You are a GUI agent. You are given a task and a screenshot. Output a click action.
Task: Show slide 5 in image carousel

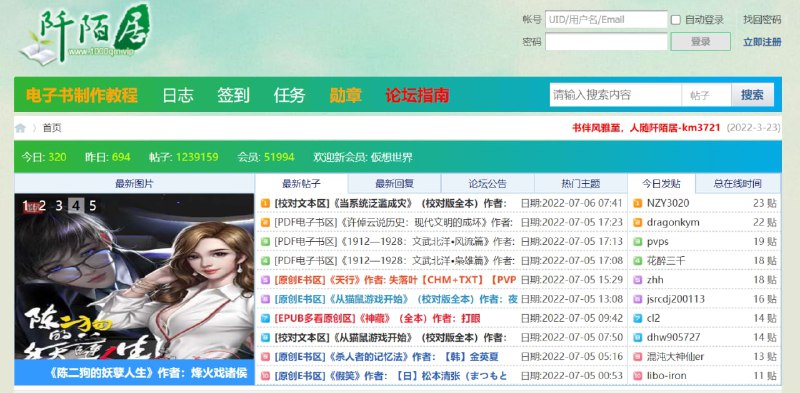[92, 206]
